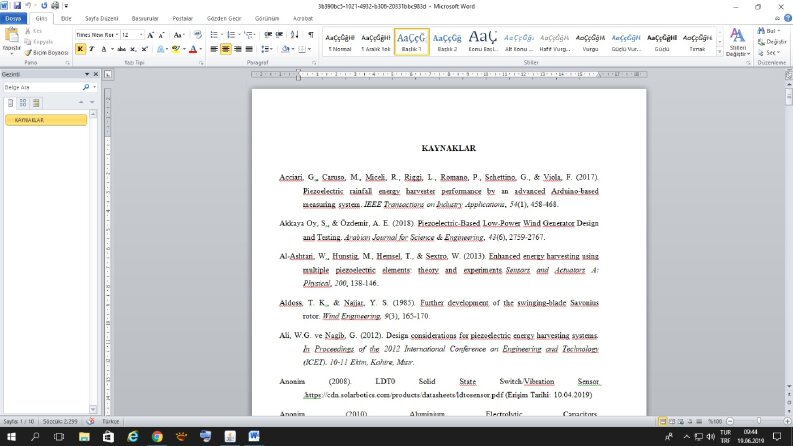The width and height of the screenshot is (793, 446).
Task: Toggle center alignment button
Action: (226, 49)
